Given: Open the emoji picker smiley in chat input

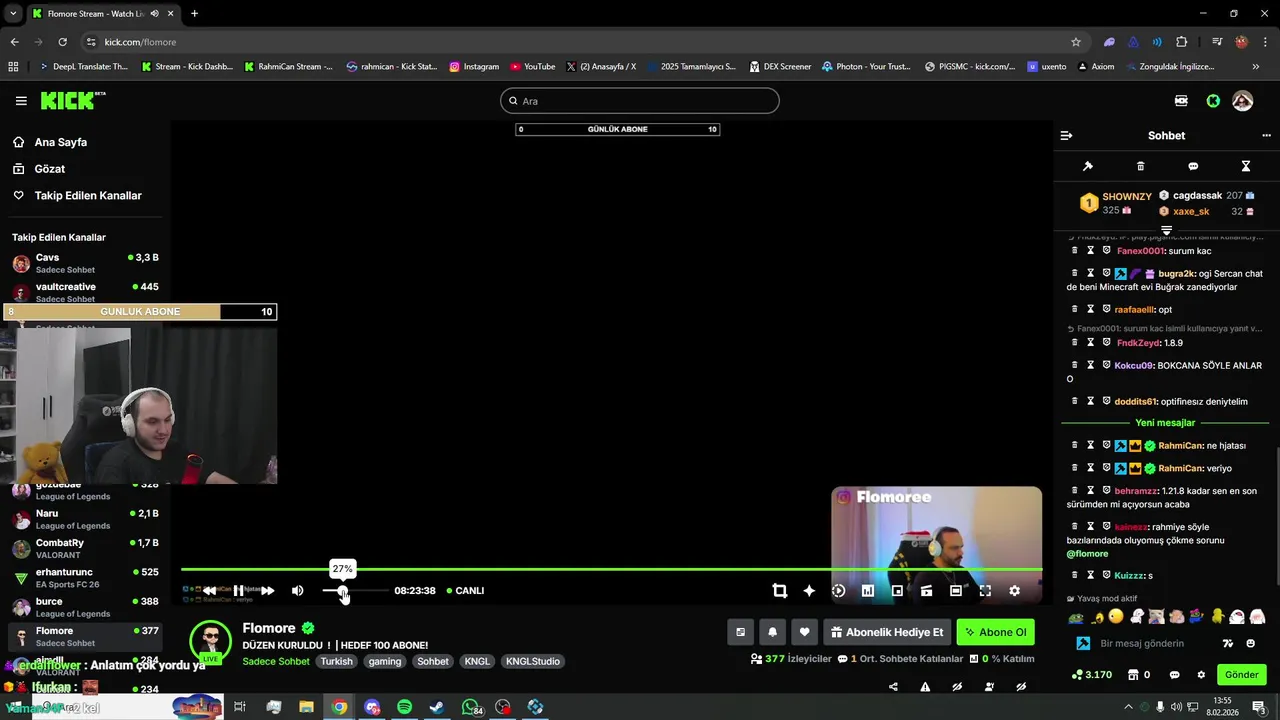Looking at the screenshot, I should pos(1250,644).
